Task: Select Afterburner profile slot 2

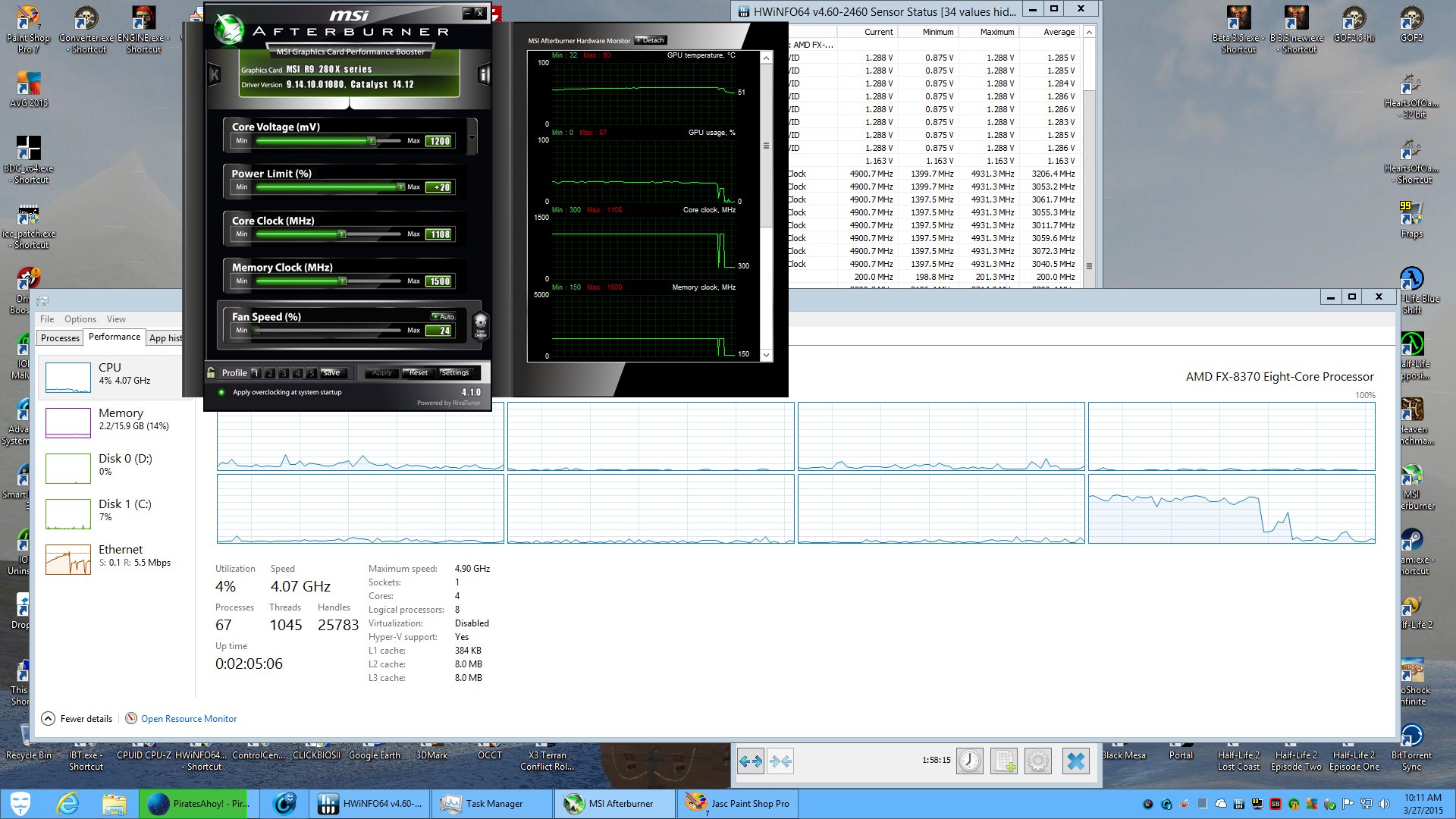Action: tap(270, 373)
